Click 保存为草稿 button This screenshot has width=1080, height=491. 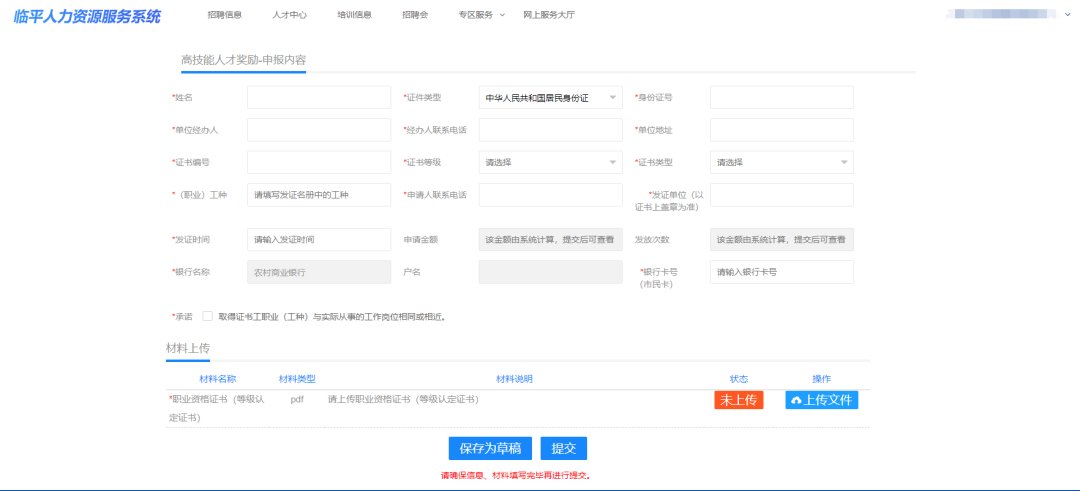point(490,448)
